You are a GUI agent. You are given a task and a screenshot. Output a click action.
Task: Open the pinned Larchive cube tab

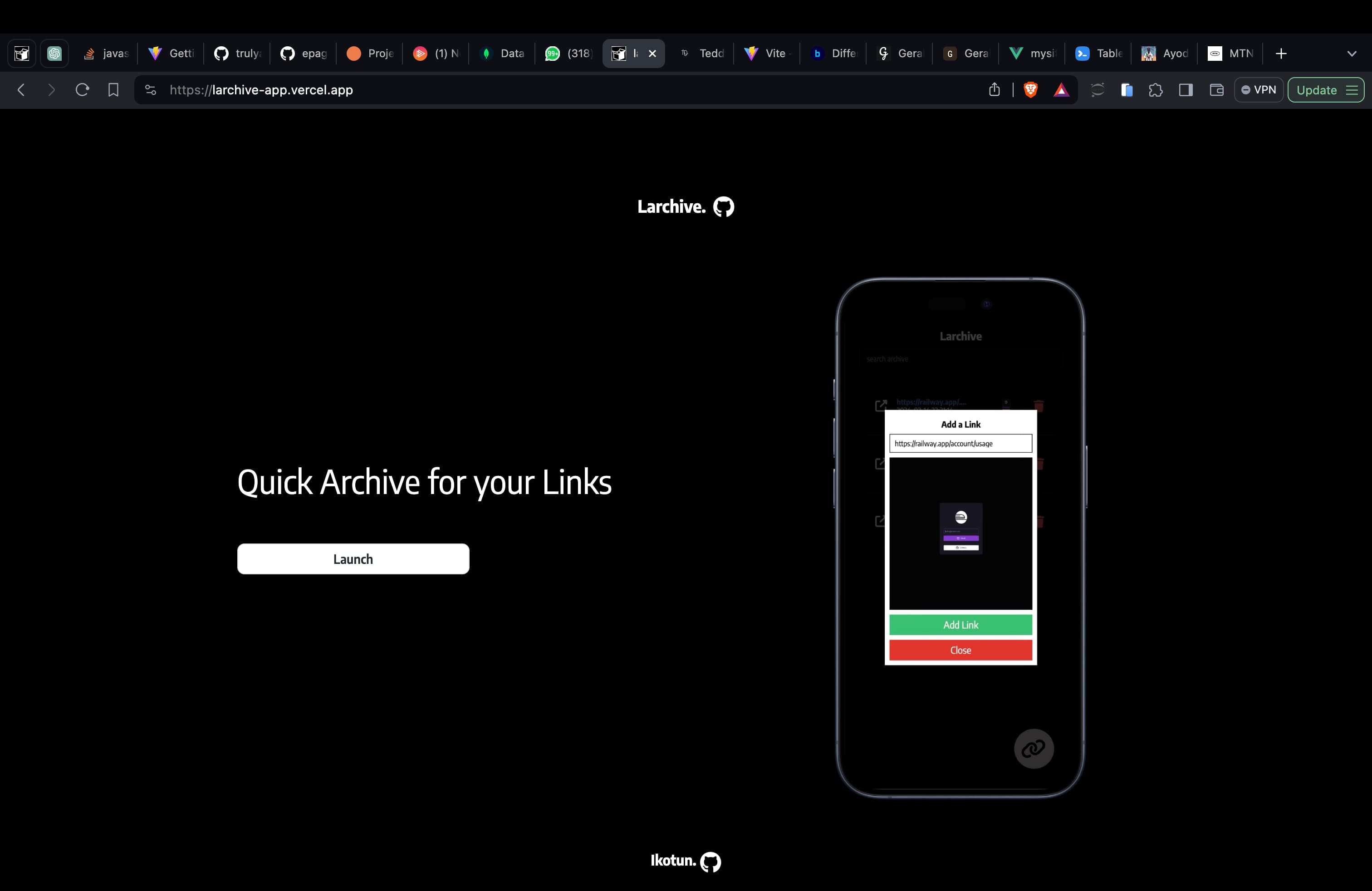(22, 54)
